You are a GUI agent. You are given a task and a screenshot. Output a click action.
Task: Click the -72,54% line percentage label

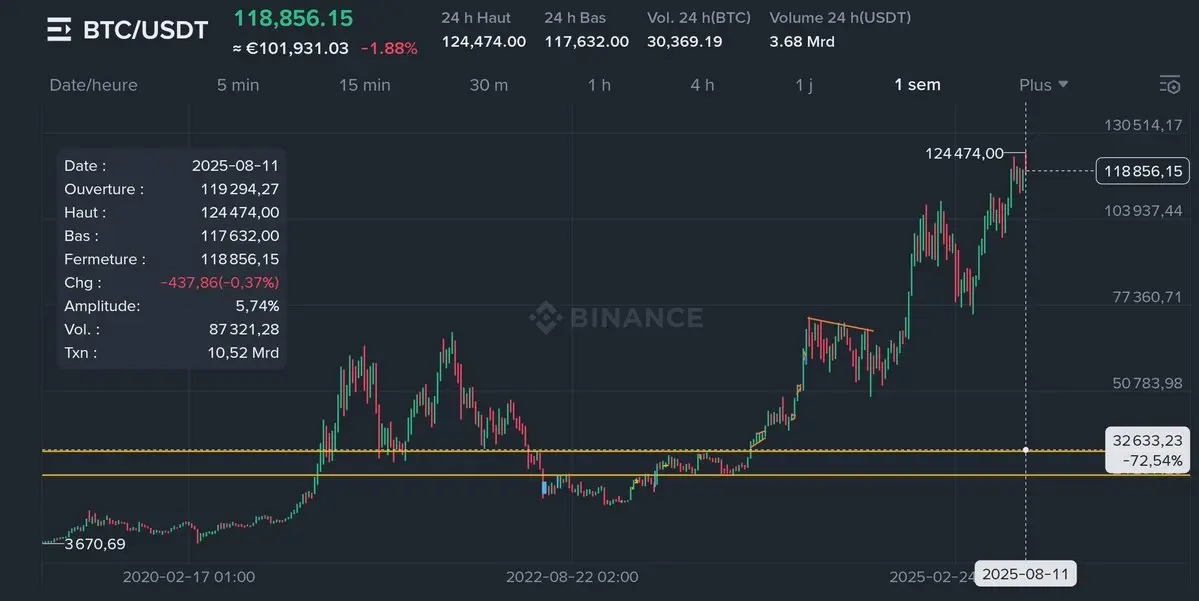(x=1152, y=461)
